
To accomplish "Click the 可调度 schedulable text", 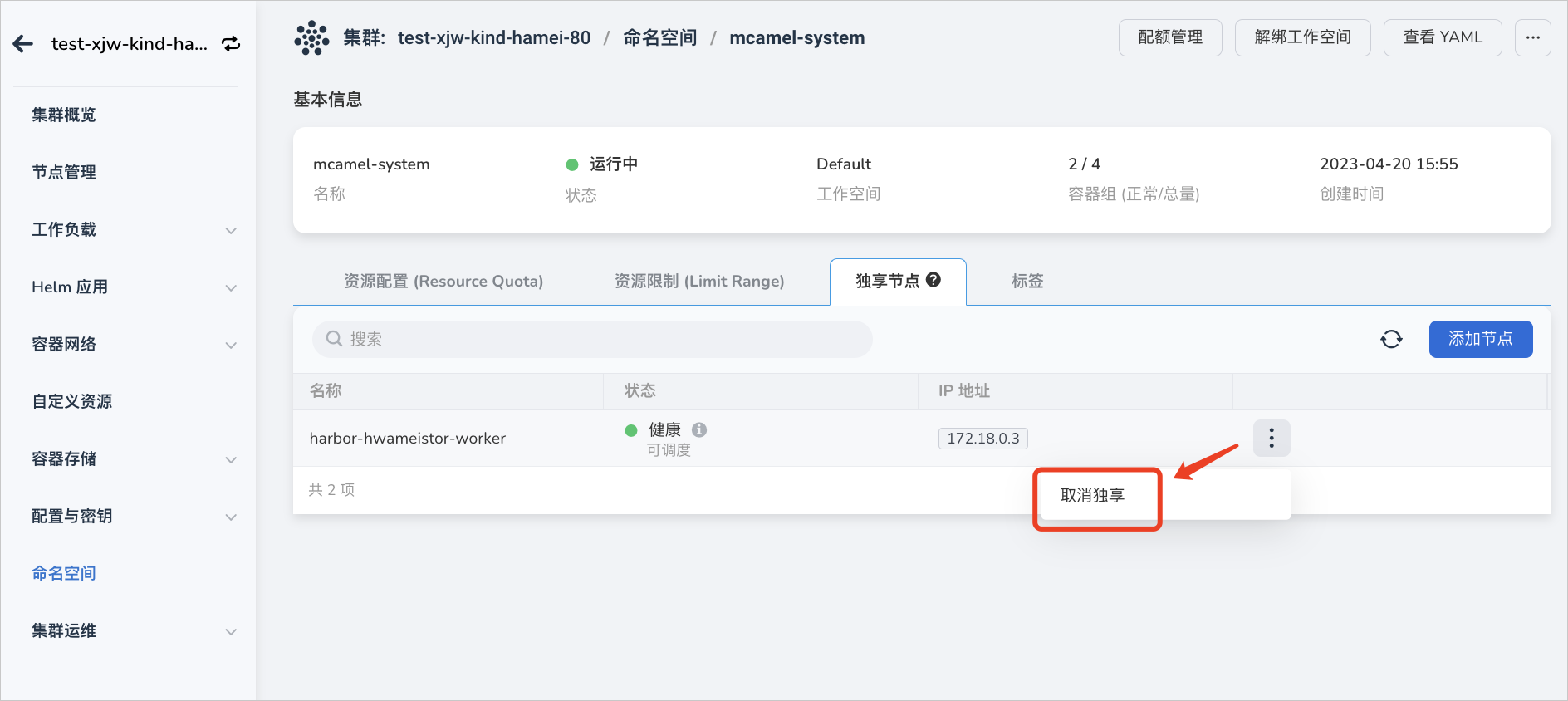I will 669,450.
